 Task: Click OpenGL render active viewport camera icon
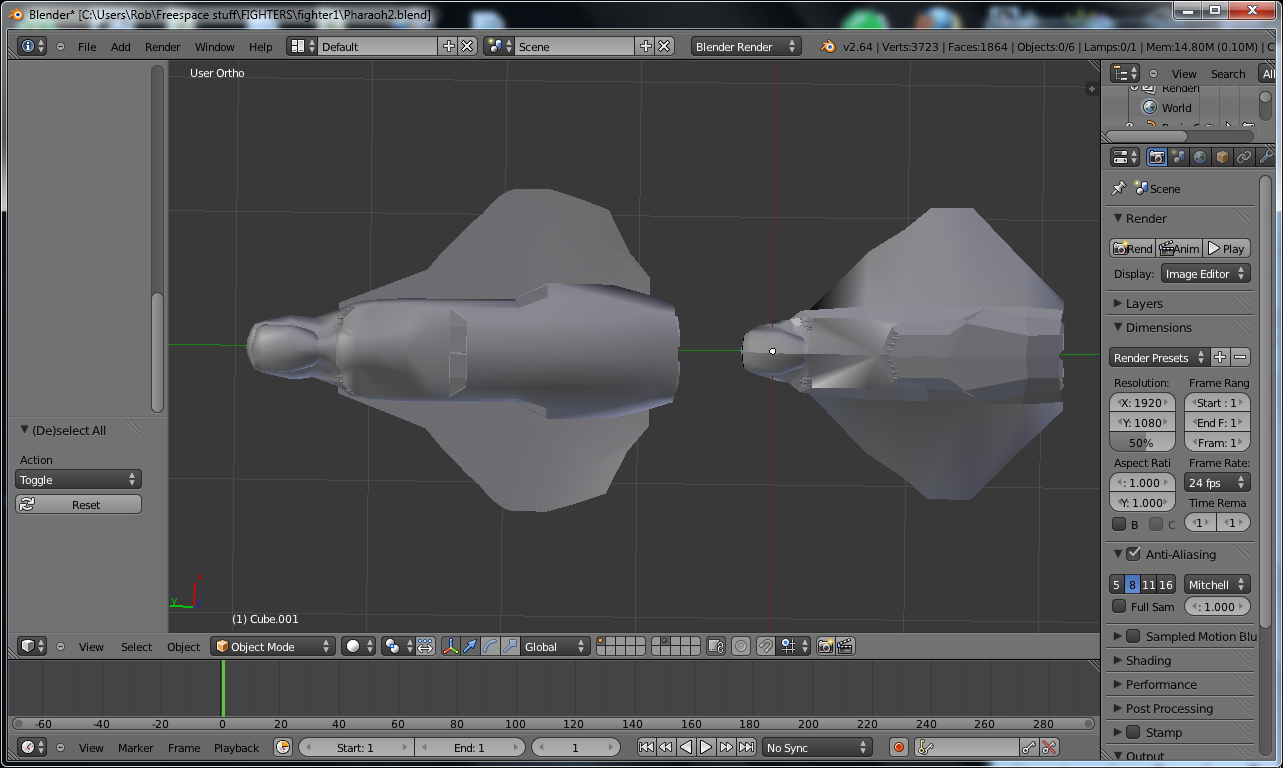[826, 647]
